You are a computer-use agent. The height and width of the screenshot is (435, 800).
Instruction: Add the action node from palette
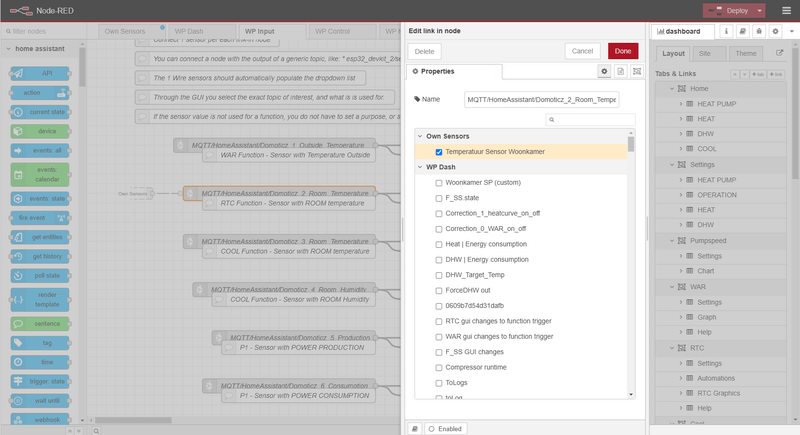tap(40, 93)
